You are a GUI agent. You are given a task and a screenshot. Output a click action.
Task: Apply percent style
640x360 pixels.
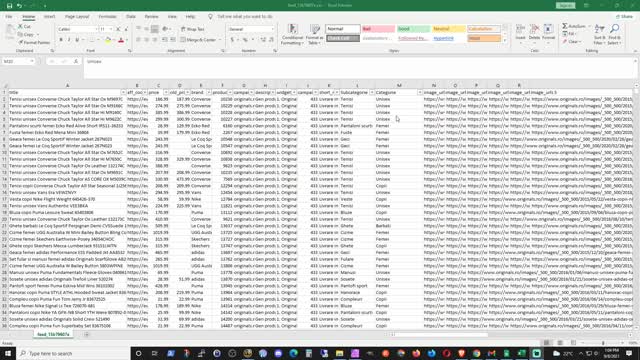(245, 40)
